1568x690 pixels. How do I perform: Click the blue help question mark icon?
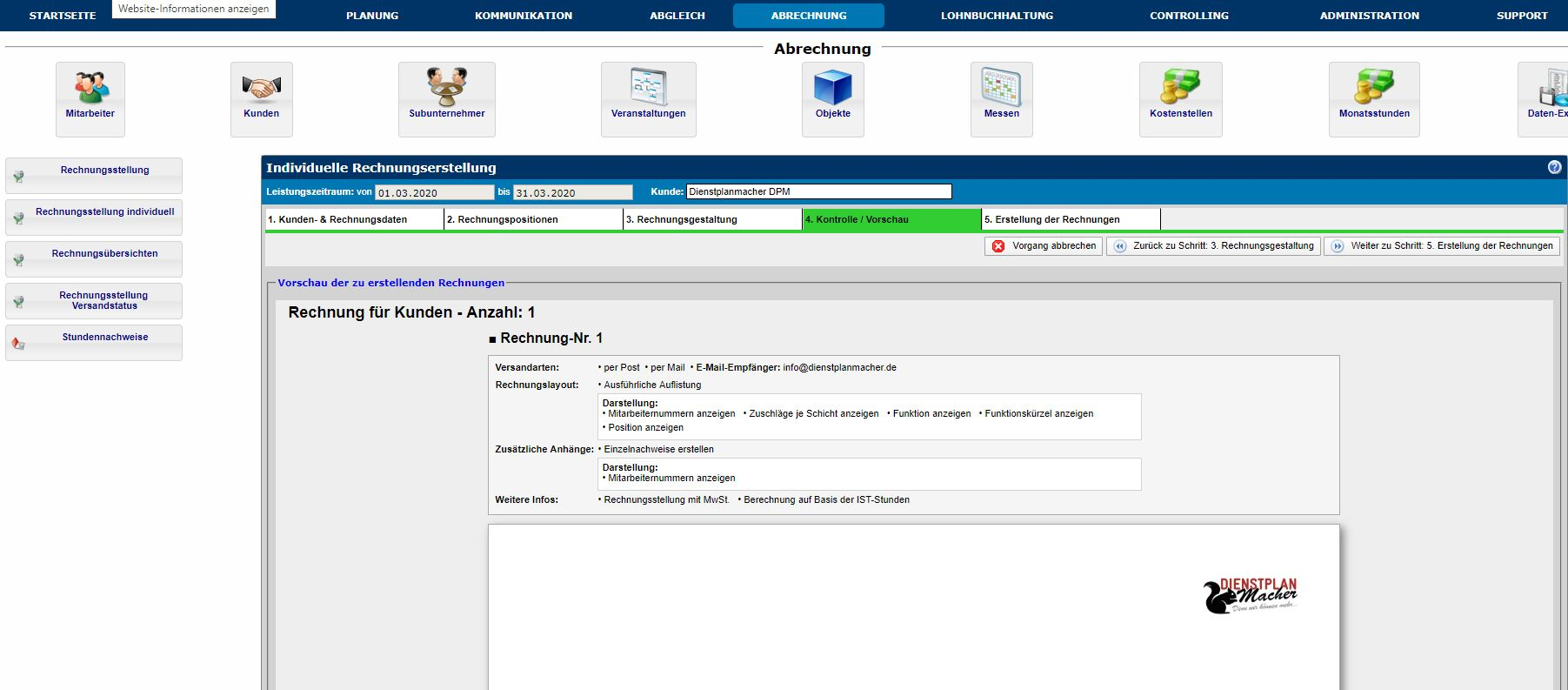pos(1554,167)
